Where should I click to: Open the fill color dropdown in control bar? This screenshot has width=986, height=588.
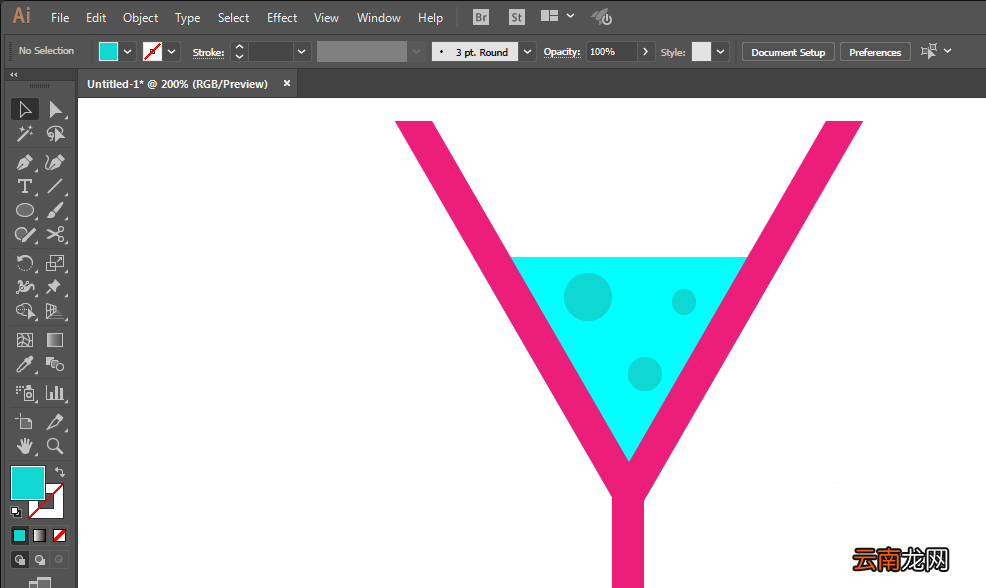pos(128,52)
